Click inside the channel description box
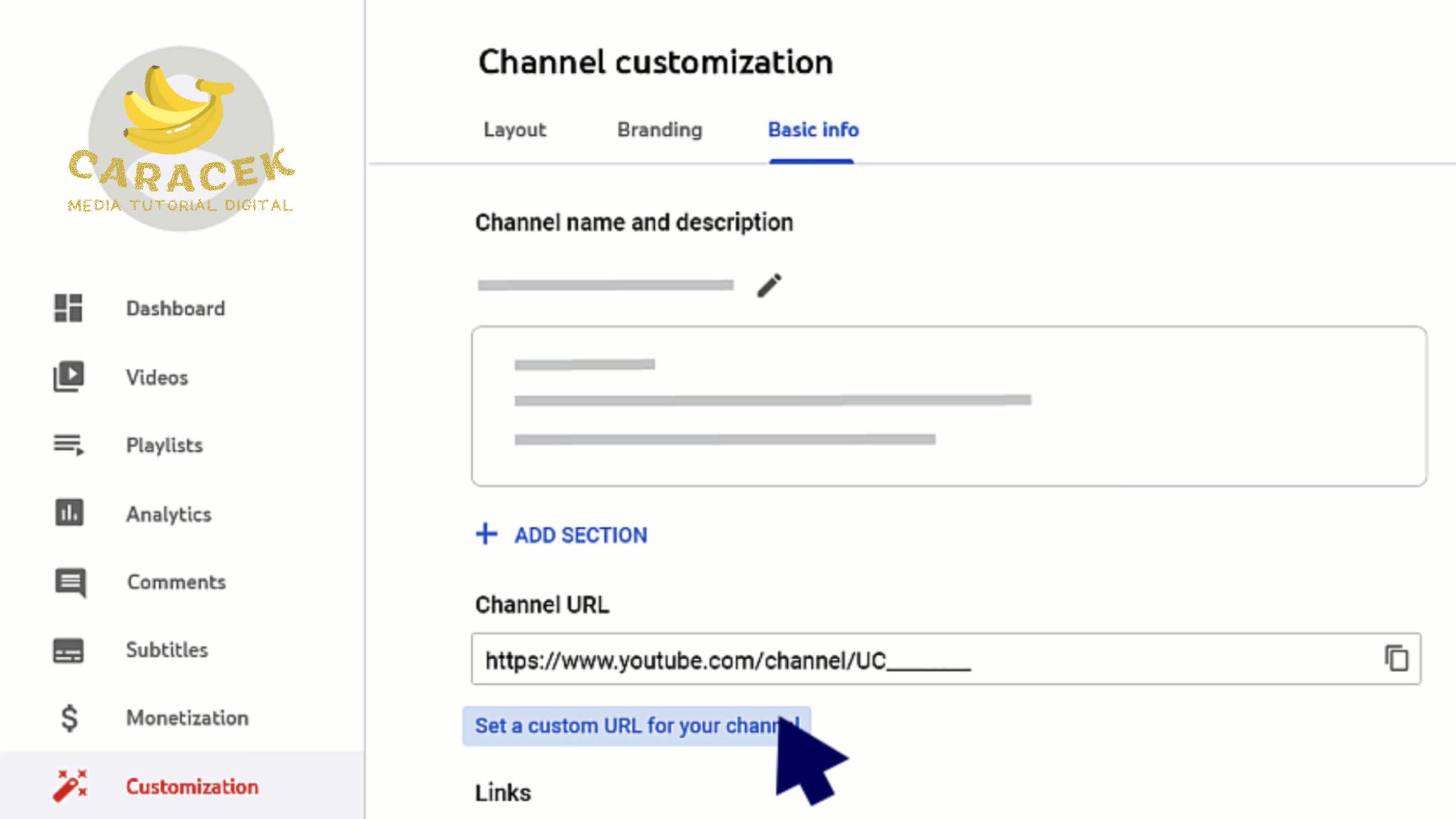1456x819 pixels. [x=949, y=406]
